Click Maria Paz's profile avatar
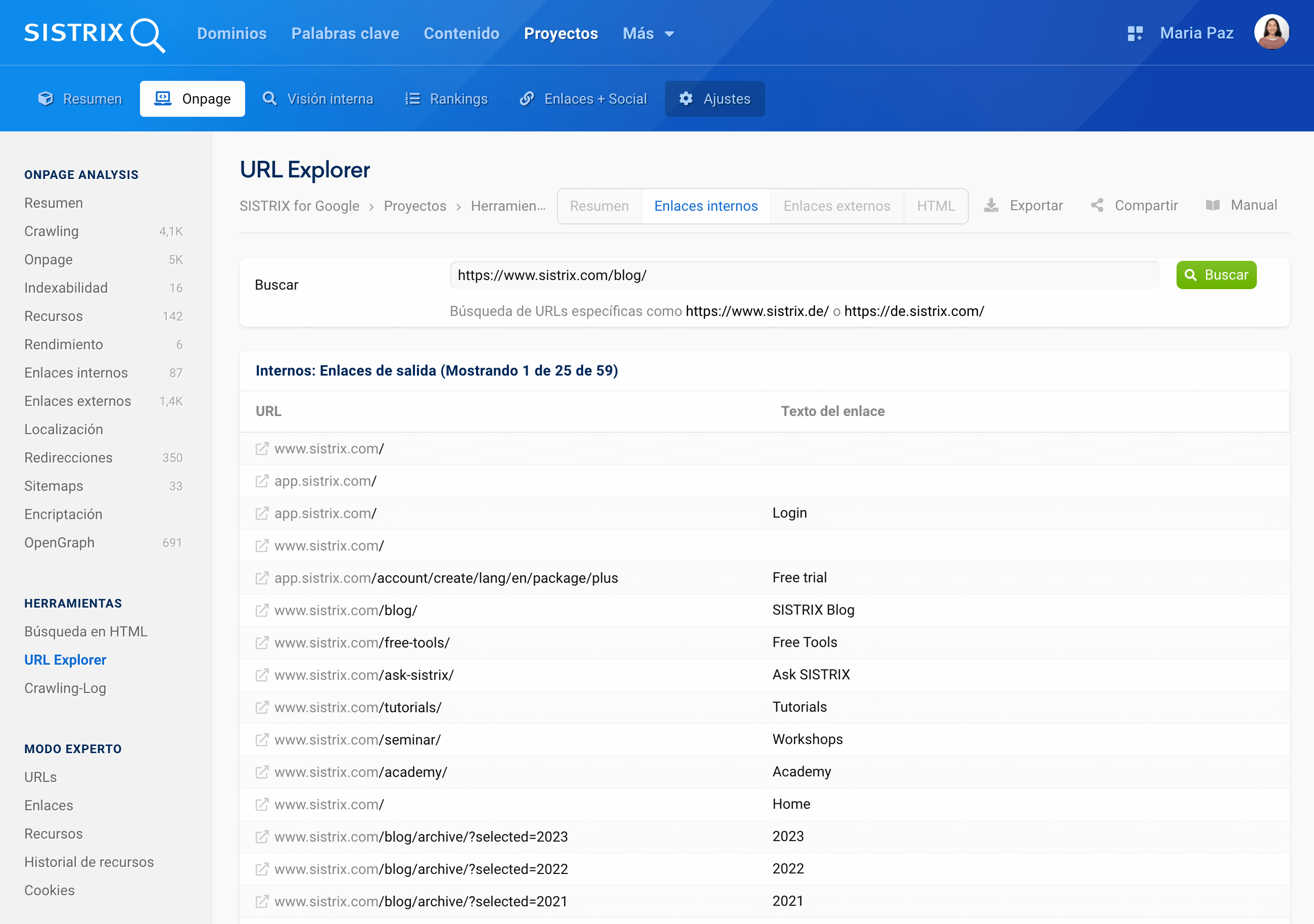 [1271, 33]
